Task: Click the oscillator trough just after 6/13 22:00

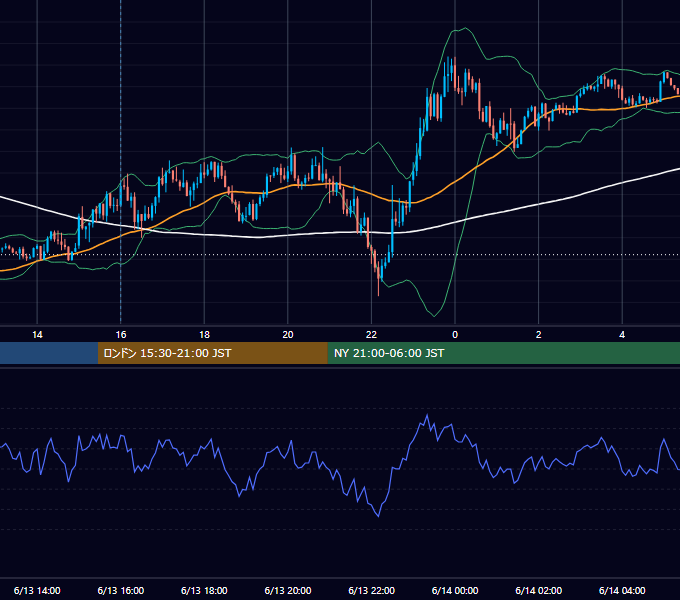Action: pyautogui.click(x=378, y=516)
